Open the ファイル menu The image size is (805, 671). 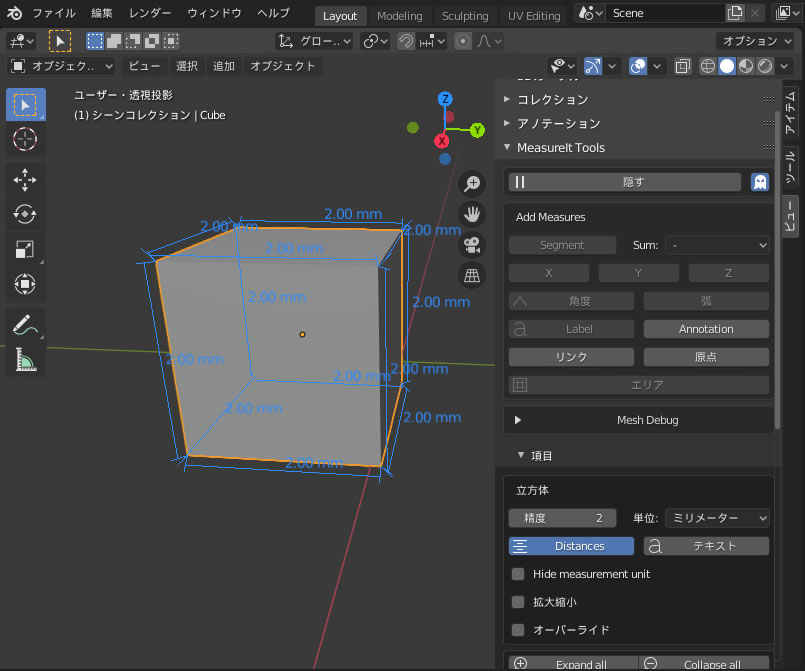[x=54, y=14]
